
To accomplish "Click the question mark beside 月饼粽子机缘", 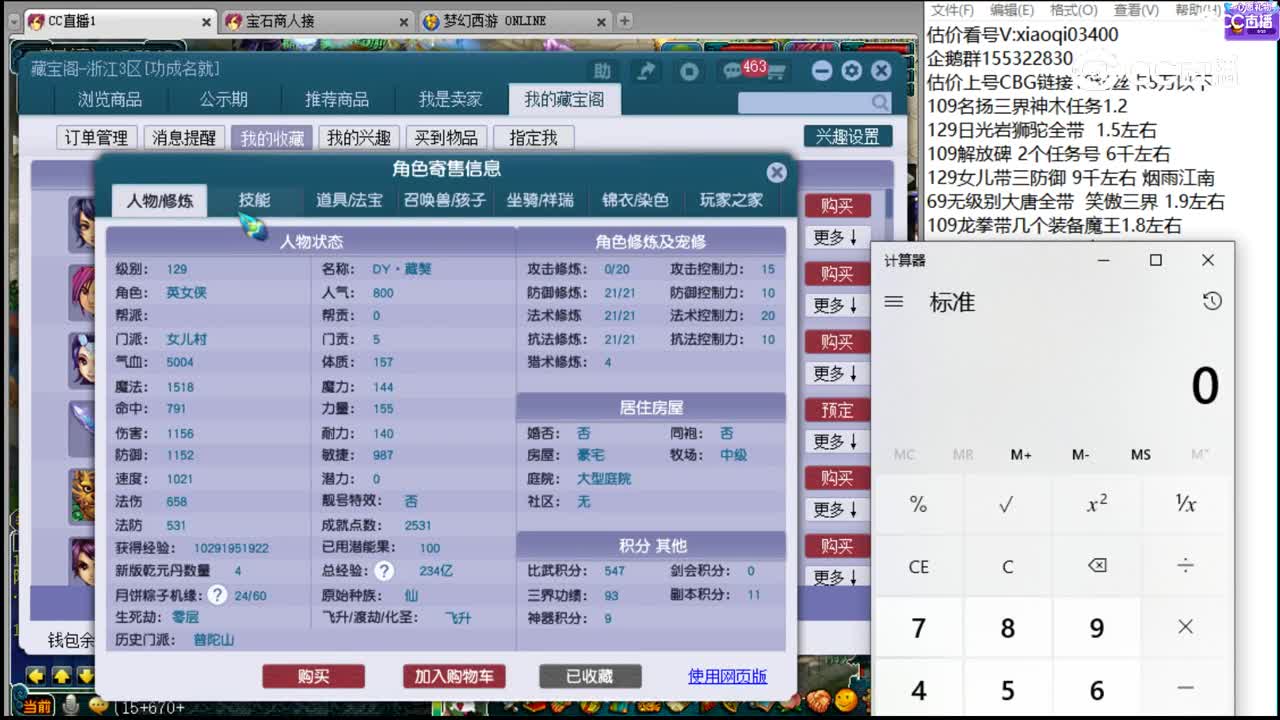I will [217, 595].
